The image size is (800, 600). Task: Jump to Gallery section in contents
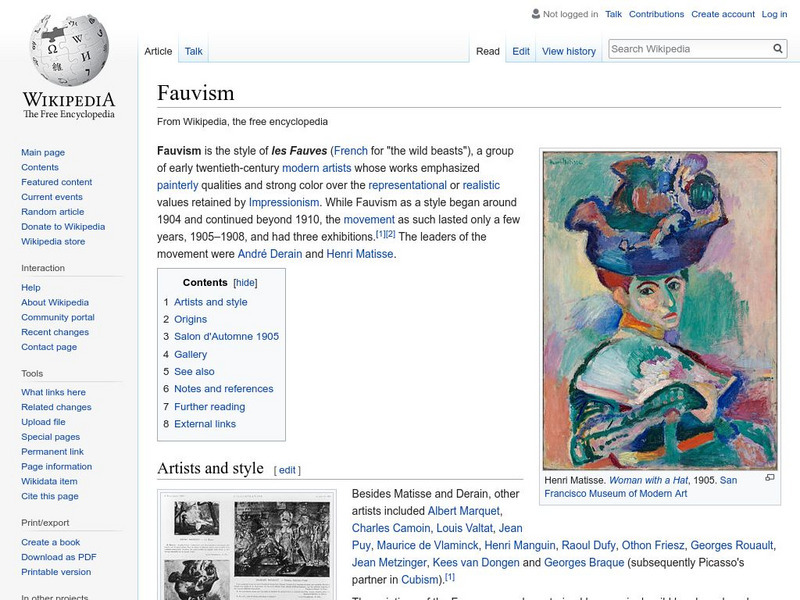[190, 354]
